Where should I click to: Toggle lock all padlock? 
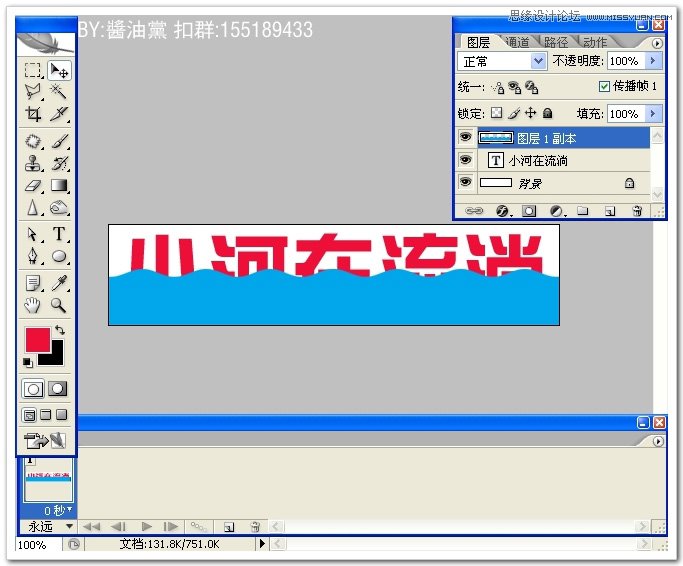pyautogui.click(x=548, y=113)
